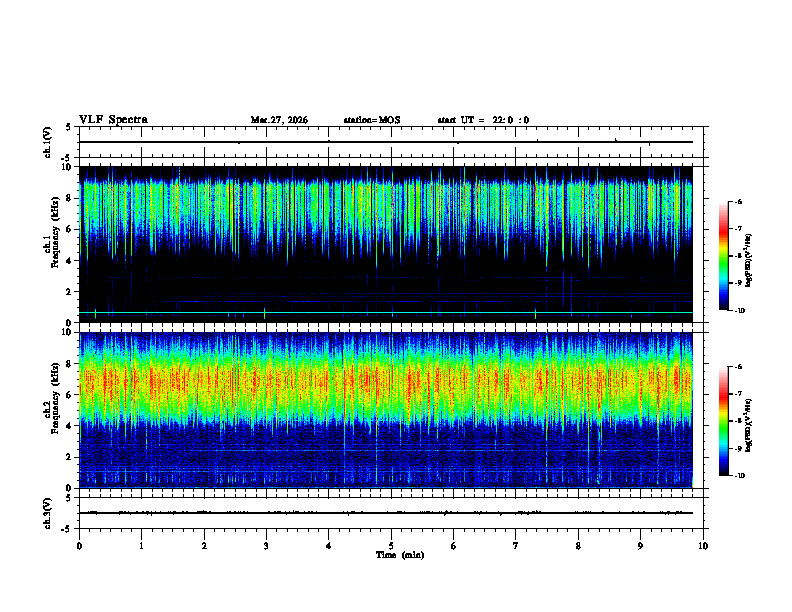Click time axis tick label "0"
The width and height of the screenshot is (792, 612).
(x=79, y=546)
